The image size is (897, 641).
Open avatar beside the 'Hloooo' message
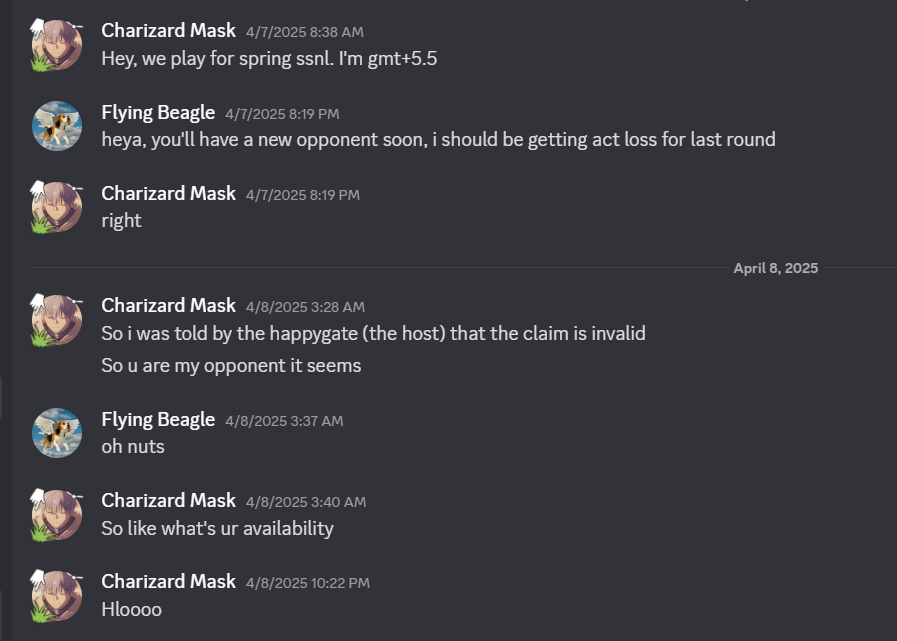point(57,595)
